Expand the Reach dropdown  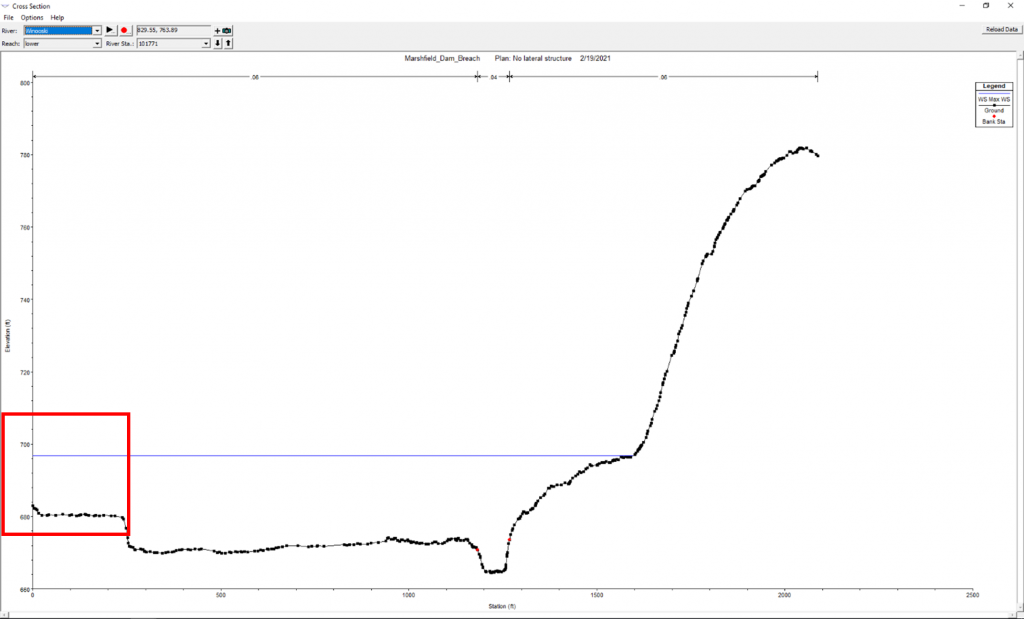coord(97,44)
